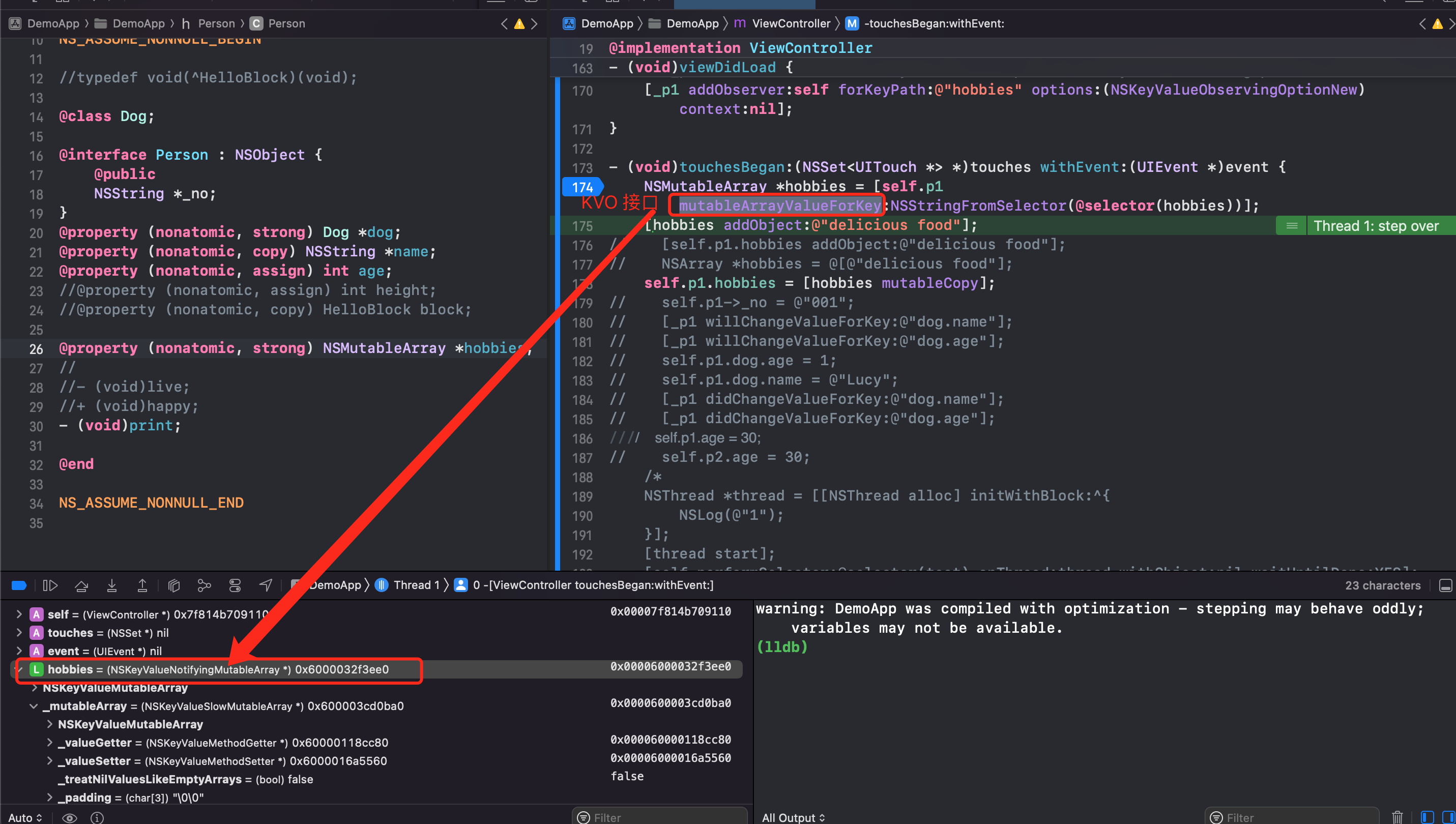Click the Thread 1 step over annotation
Viewport: 1456px width, 824px height.
click(x=1376, y=226)
